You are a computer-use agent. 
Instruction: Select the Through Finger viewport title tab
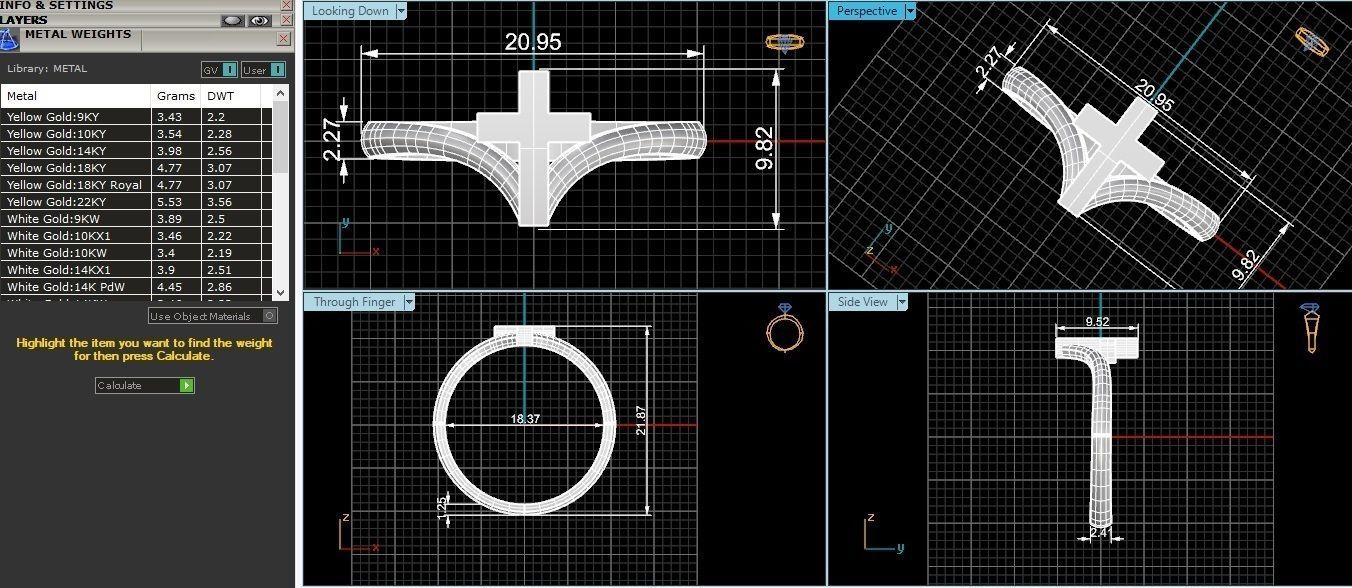coord(353,302)
